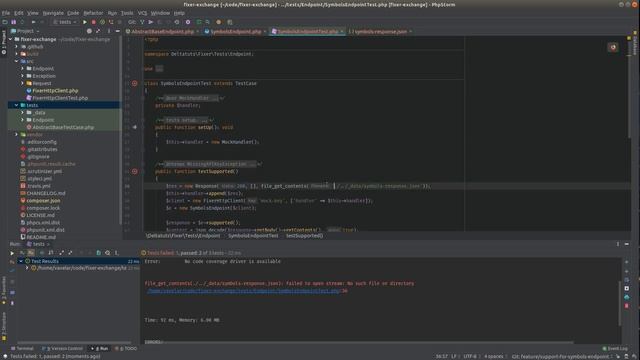Open the Navigate menu
The image size is (640, 360).
click(53, 13)
